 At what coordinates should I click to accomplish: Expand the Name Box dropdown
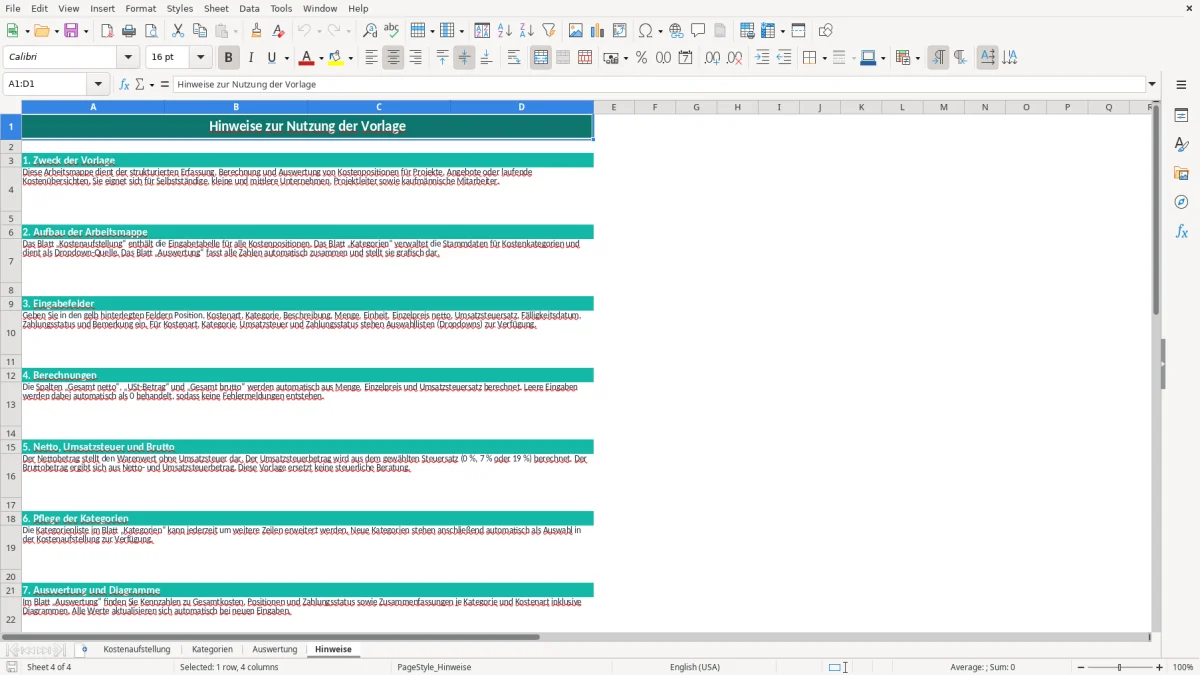click(98, 84)
